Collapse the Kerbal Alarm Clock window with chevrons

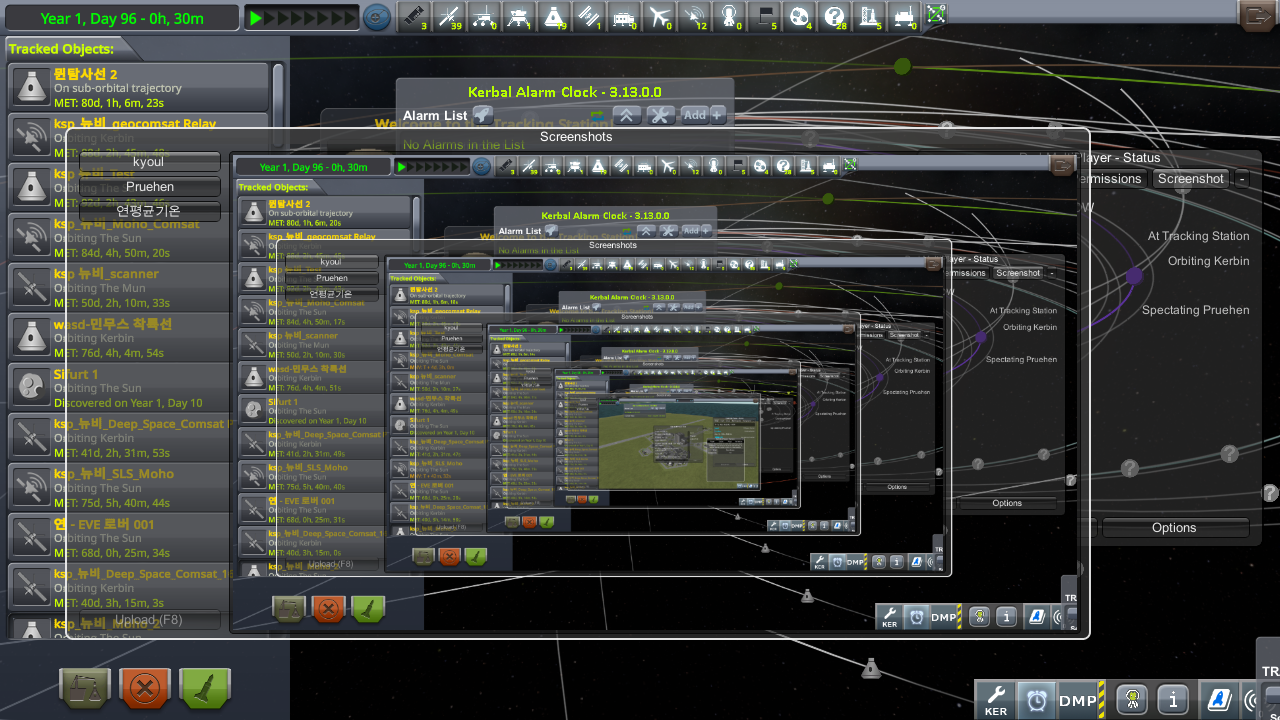pyautogui.click(x=627, y=115)
